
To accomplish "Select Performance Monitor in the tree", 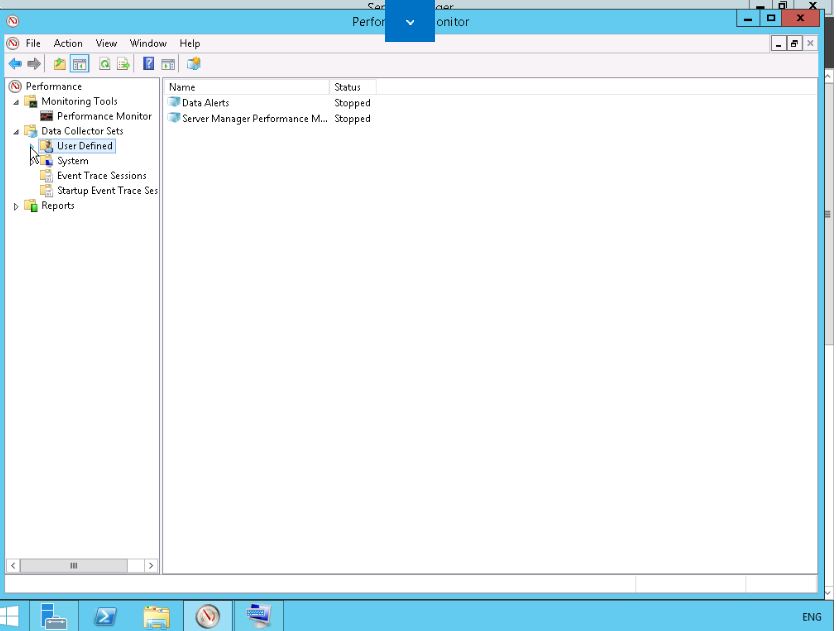I will [x=104, y=116].
